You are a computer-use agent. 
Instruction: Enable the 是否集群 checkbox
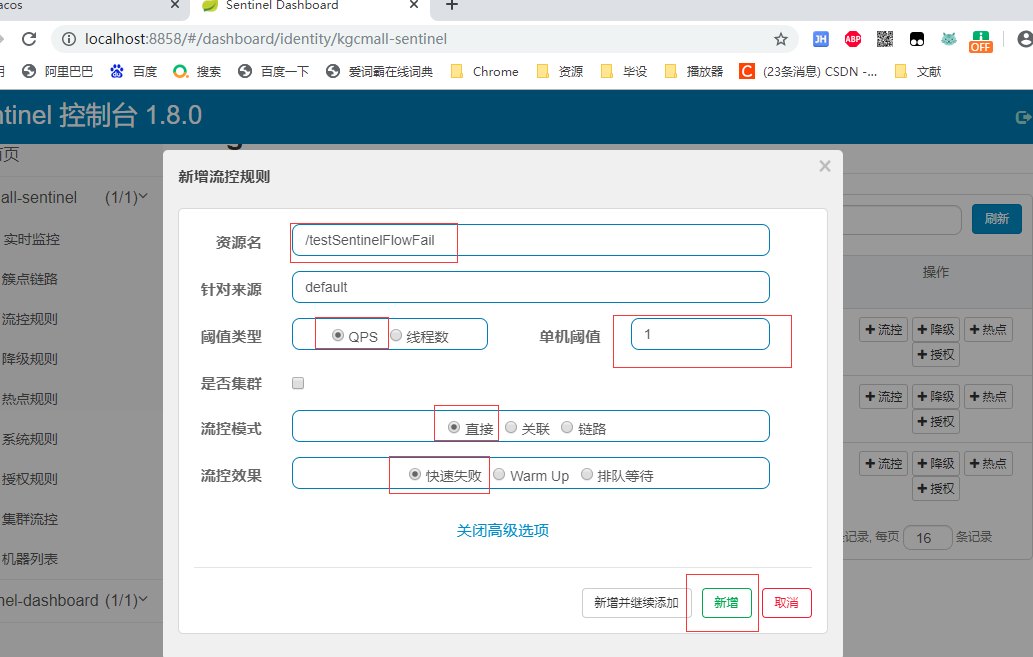(298, 383)
